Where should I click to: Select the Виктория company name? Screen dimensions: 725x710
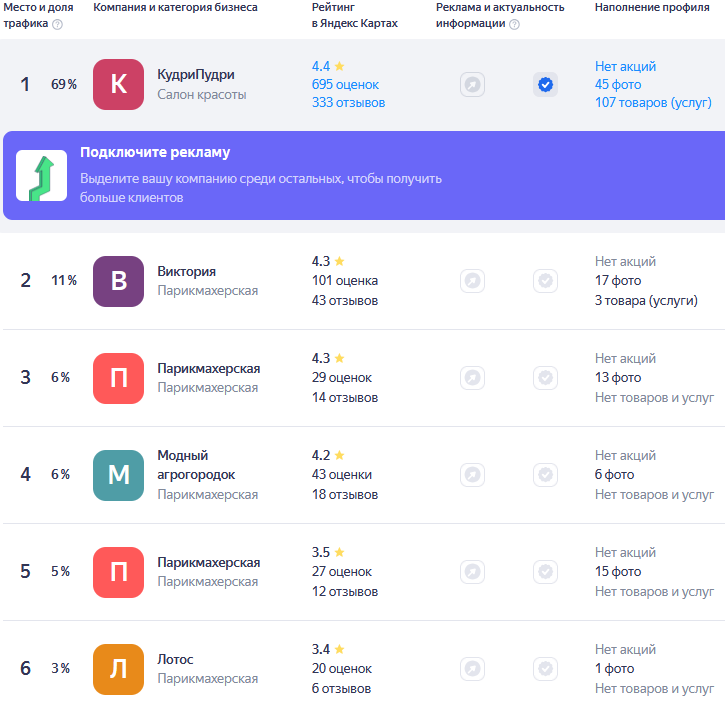click(186, 271)
